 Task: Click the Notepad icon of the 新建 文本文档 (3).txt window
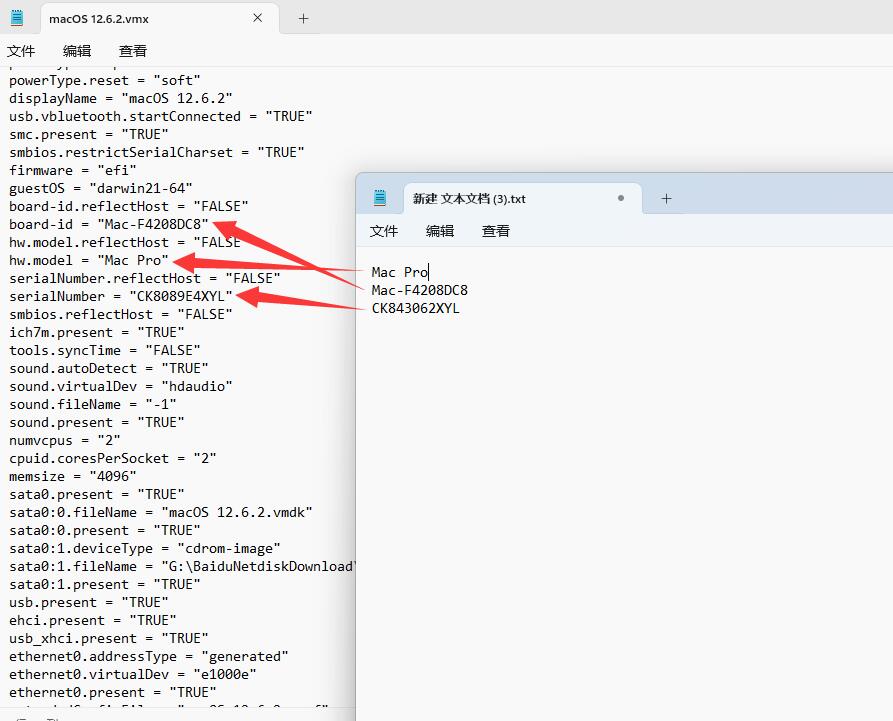pos(380,198)
